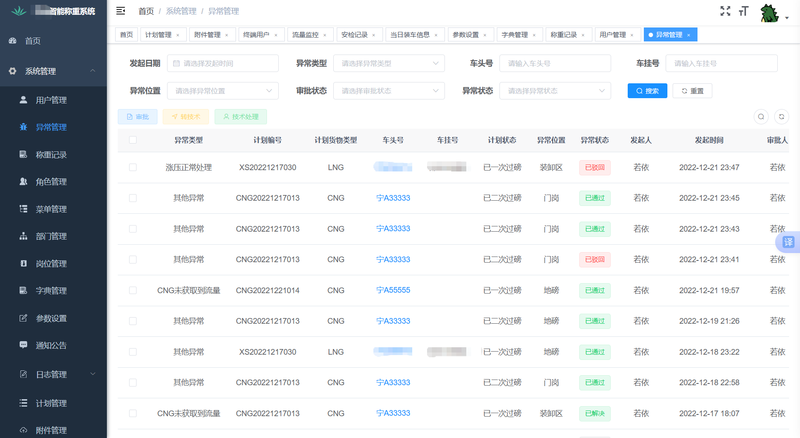This screenshot has height=438, width=800.
Task: Switch to the 流量监控 tab
Action: 305,34
